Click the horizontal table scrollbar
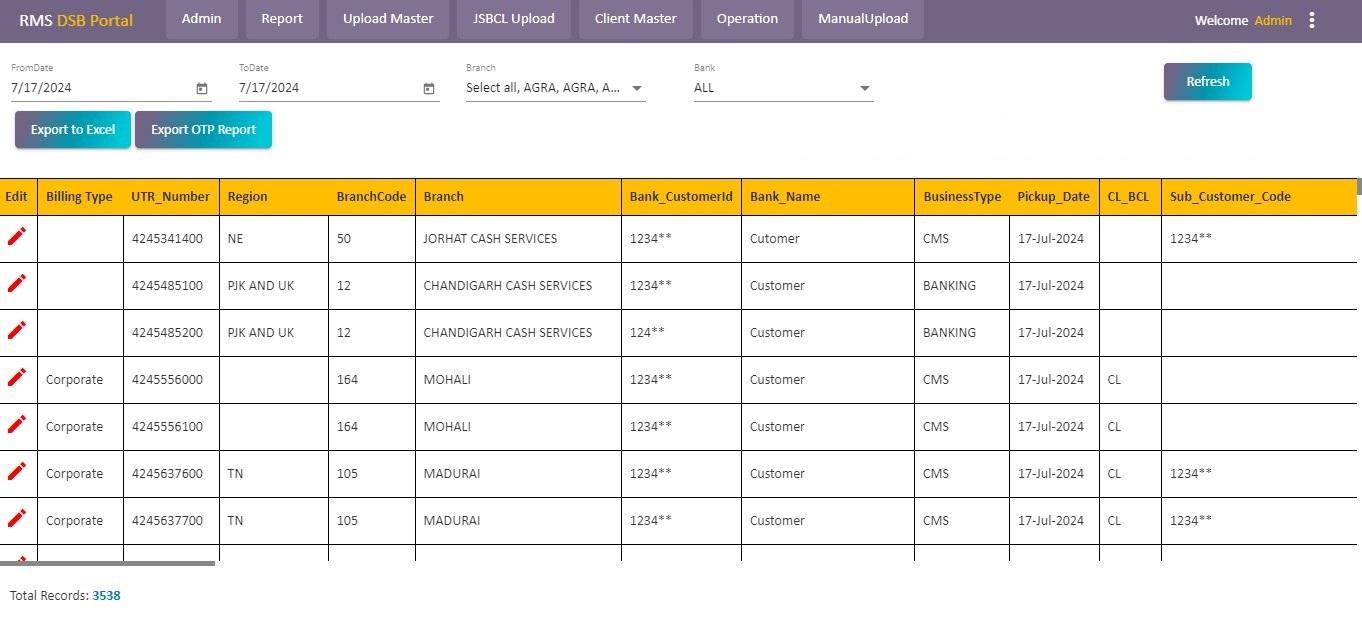 point(107,563)
